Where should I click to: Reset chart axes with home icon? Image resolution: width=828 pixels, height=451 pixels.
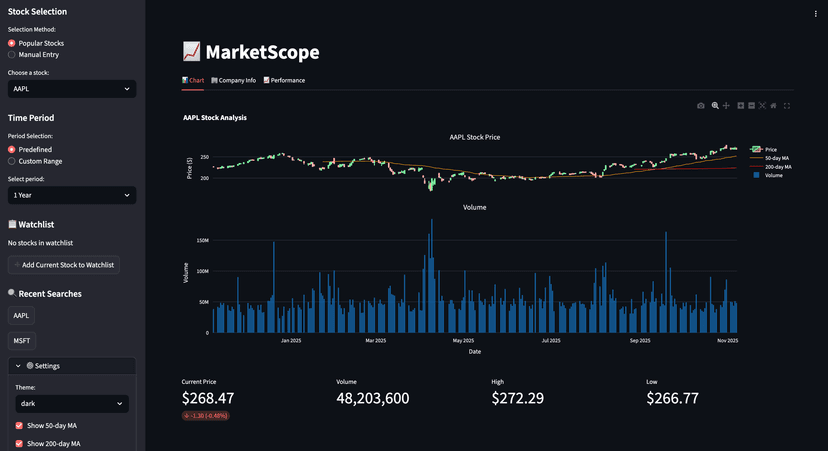click(773, 105)
